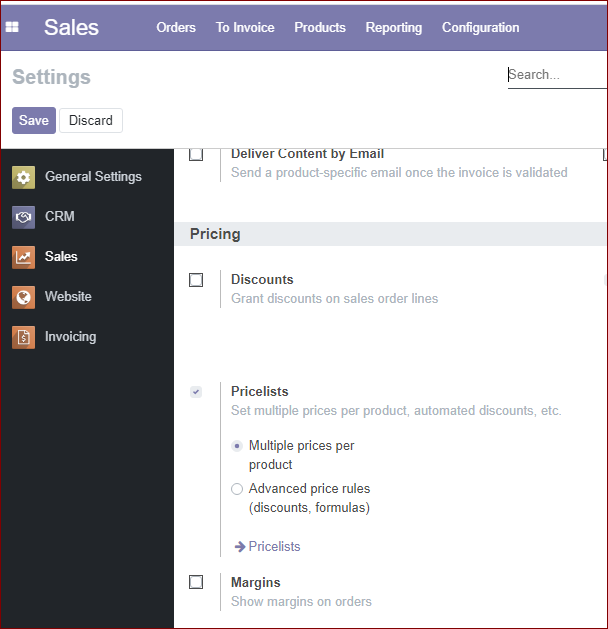608x629 pixels.
Task: Open the Reporting menu
Action: 394,27
